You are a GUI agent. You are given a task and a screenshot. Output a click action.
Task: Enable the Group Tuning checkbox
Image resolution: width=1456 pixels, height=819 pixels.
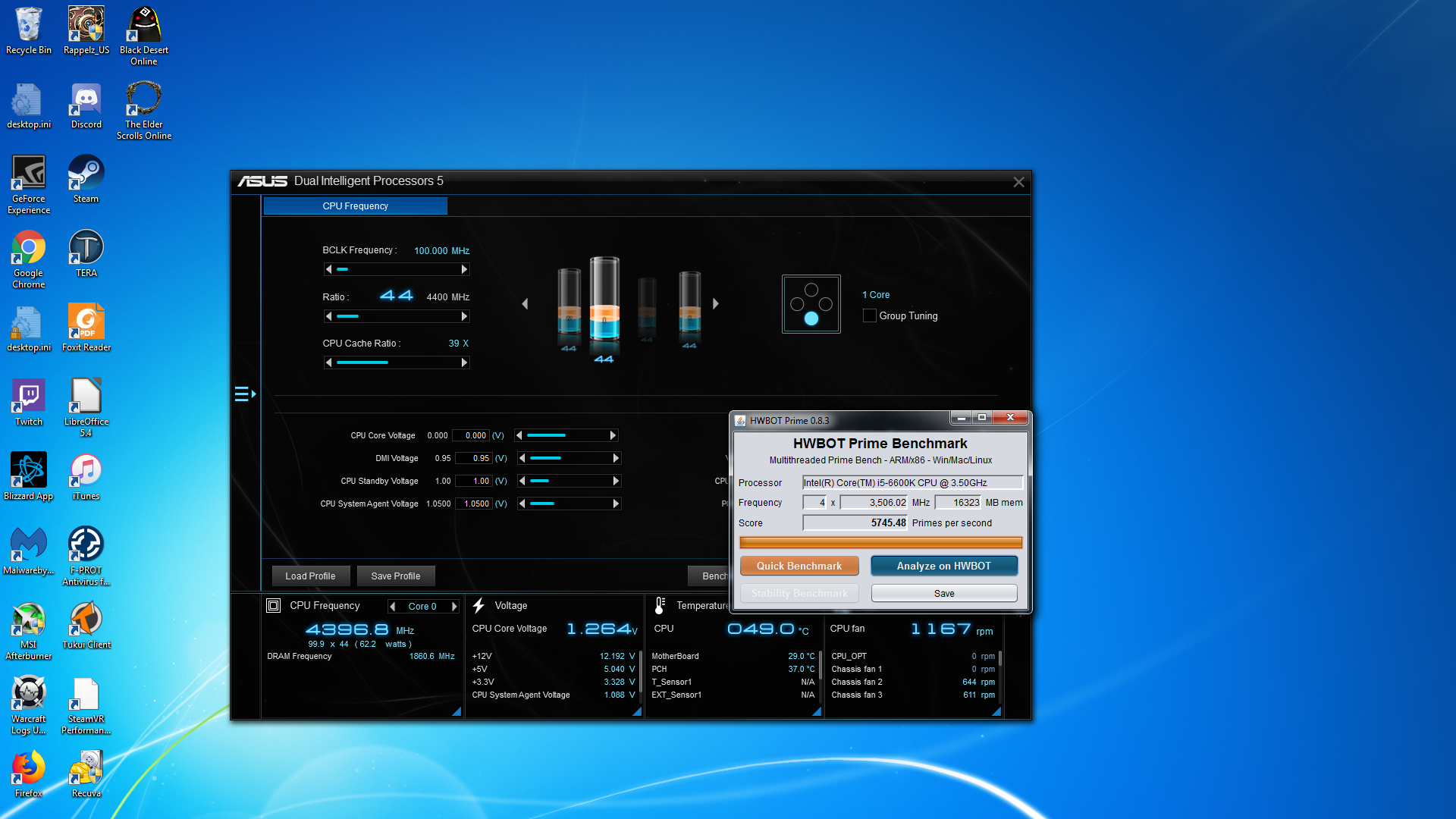pyautogui.click(x=870, y=315)
